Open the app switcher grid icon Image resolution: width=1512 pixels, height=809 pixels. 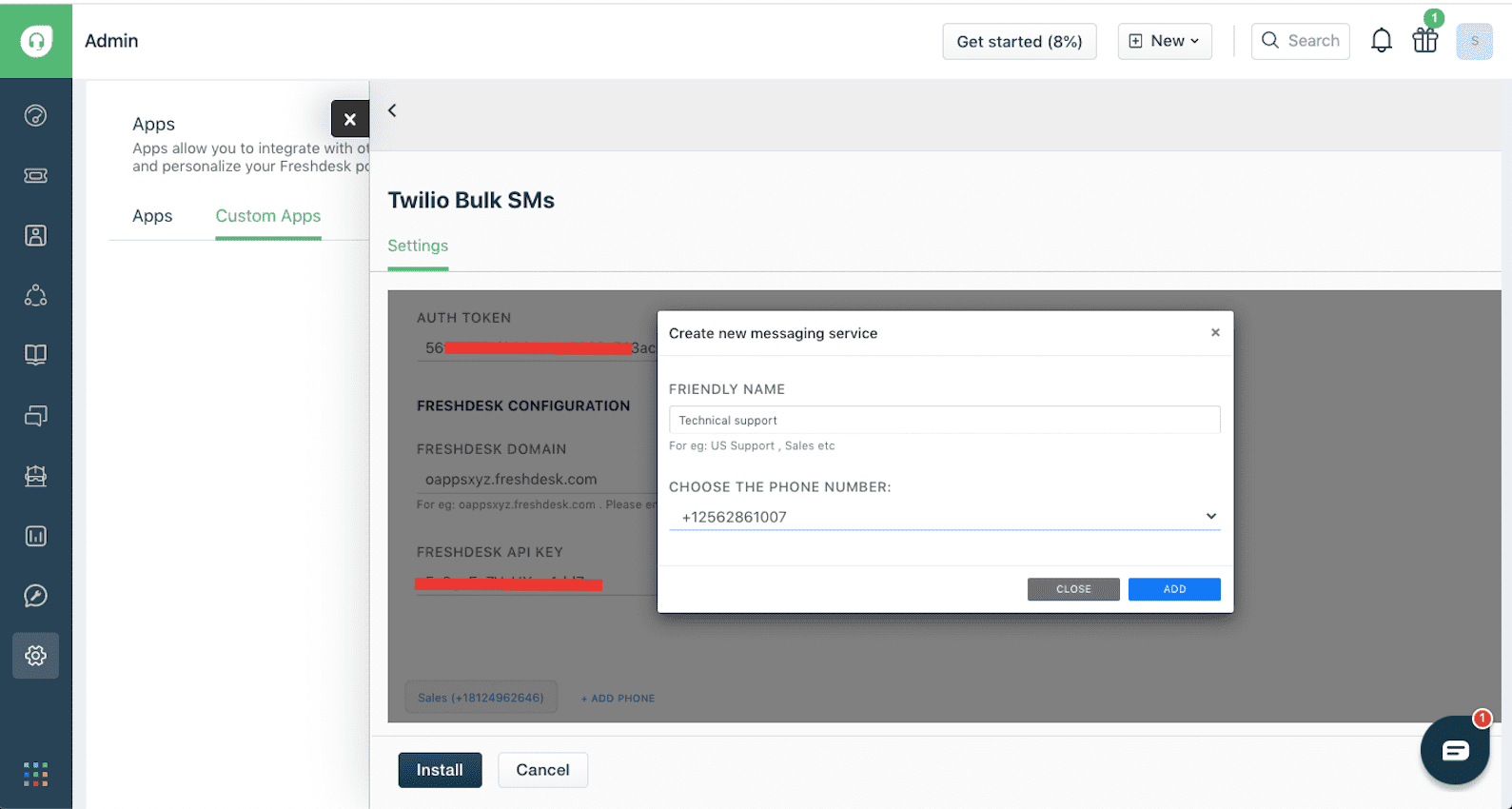pos(36,775)
